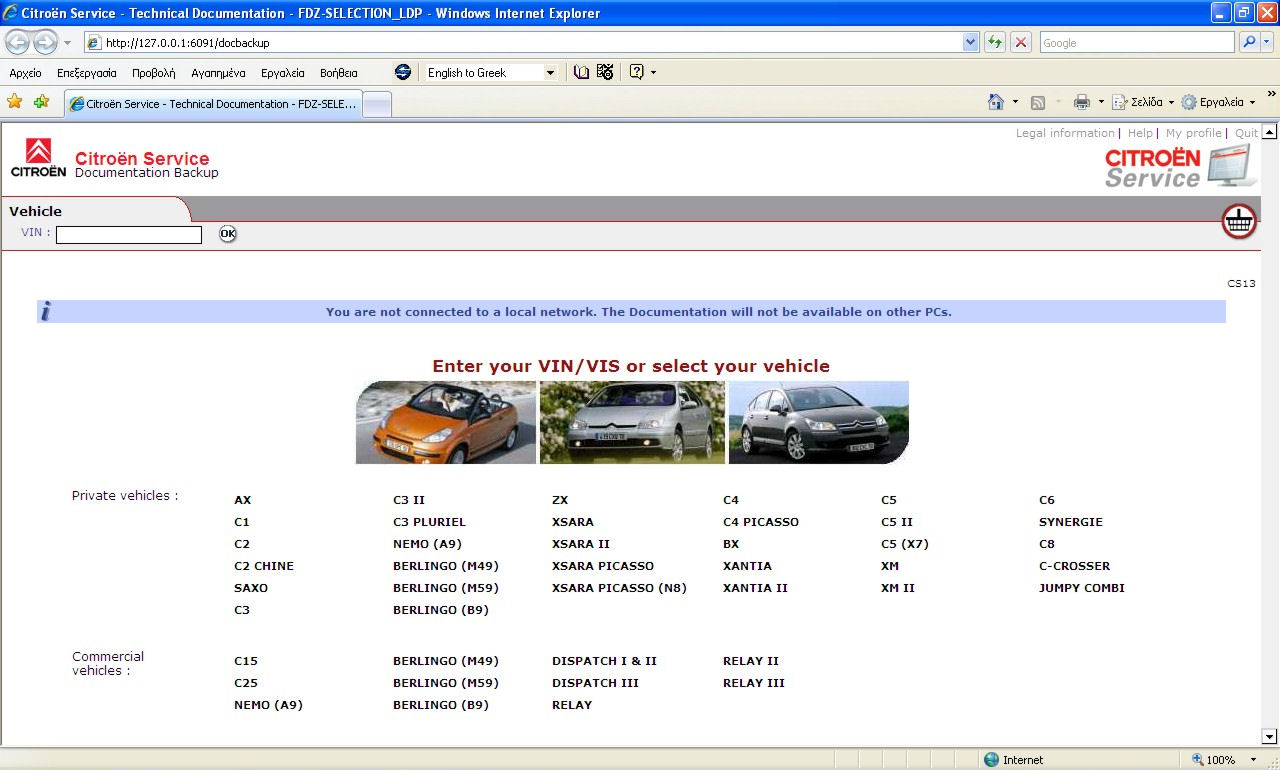Open the basket icon in Vehicle bar
The width and height of the screenshot is (1280, 770).
pyautogui.click(x=1239, y=221)
